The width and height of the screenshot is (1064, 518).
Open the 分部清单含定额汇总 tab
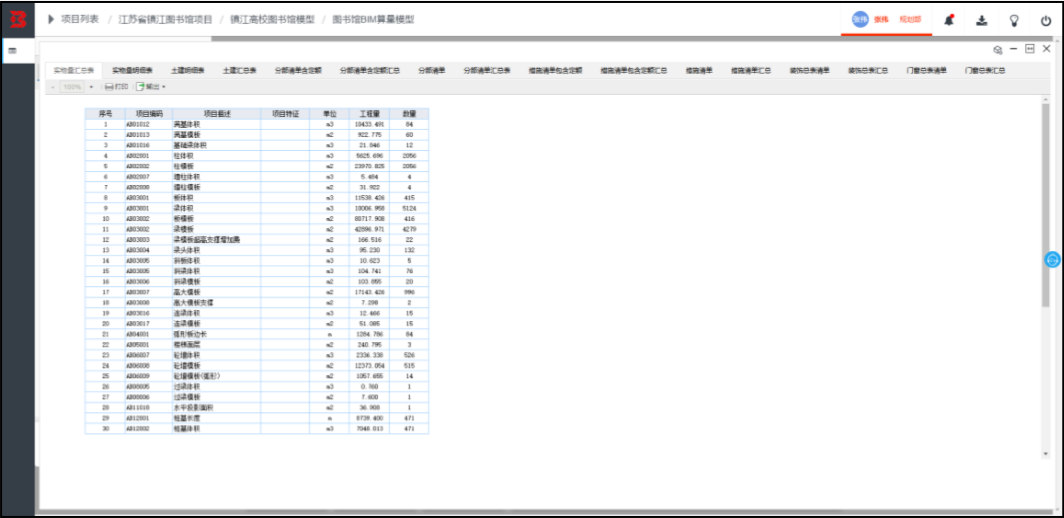point(370,70)
